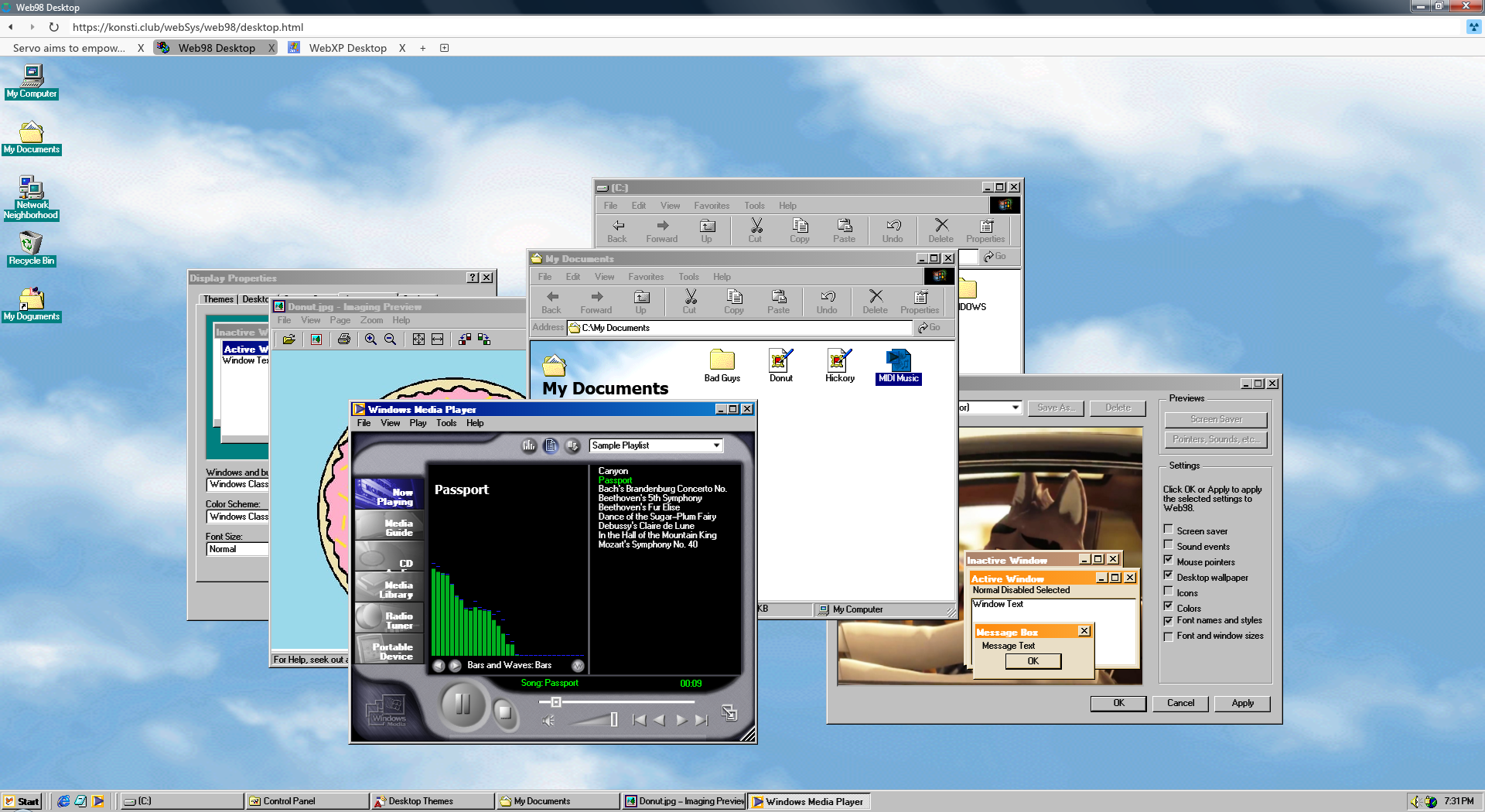The width and height of the screenshot is (1485, 812).
Task: Enable the Sound events checkbox
Action: tap(1169, 545)
